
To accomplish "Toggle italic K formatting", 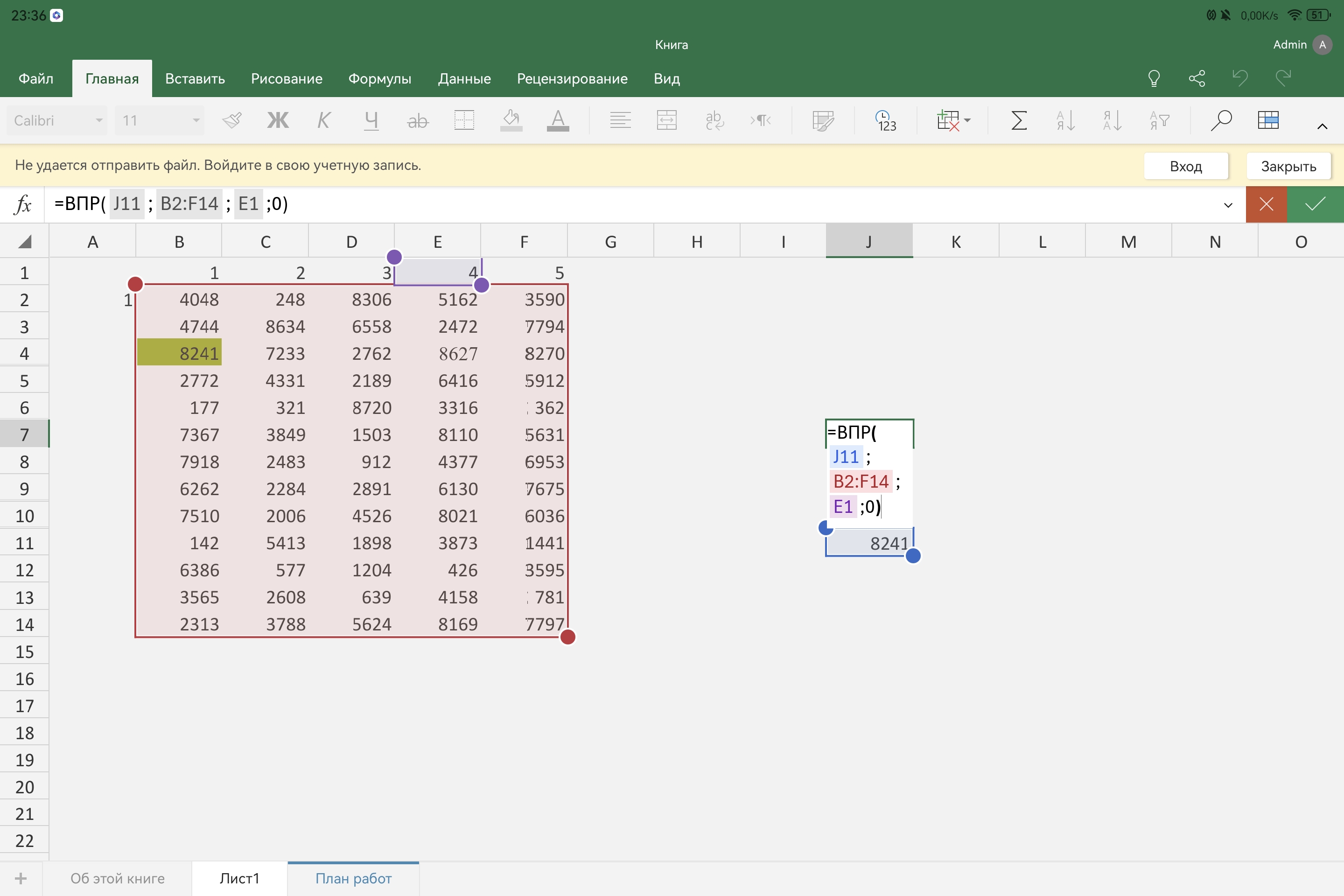I will [x=323, y=120].
